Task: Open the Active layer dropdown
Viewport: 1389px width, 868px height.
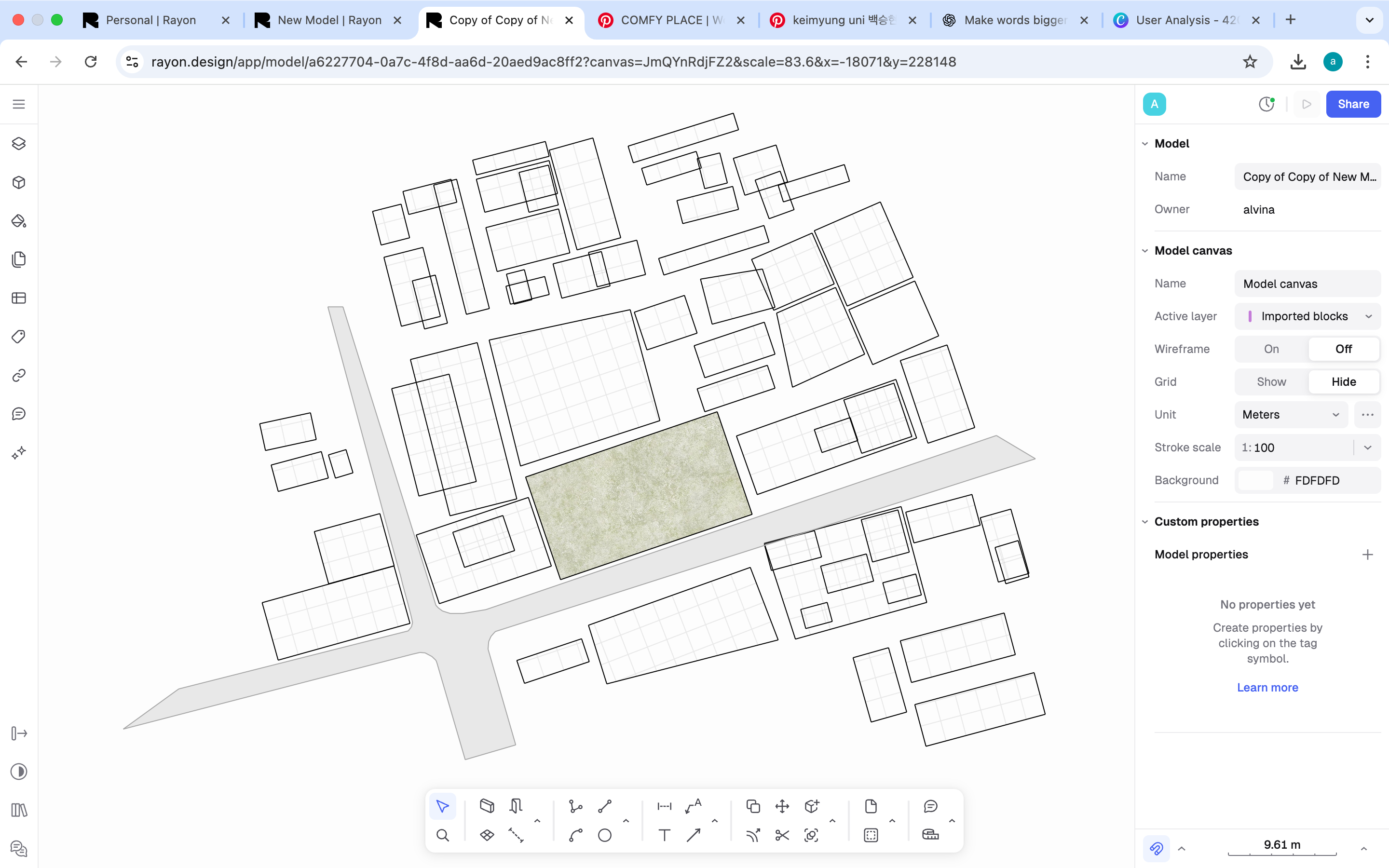Action: (x=1307, y=316)
